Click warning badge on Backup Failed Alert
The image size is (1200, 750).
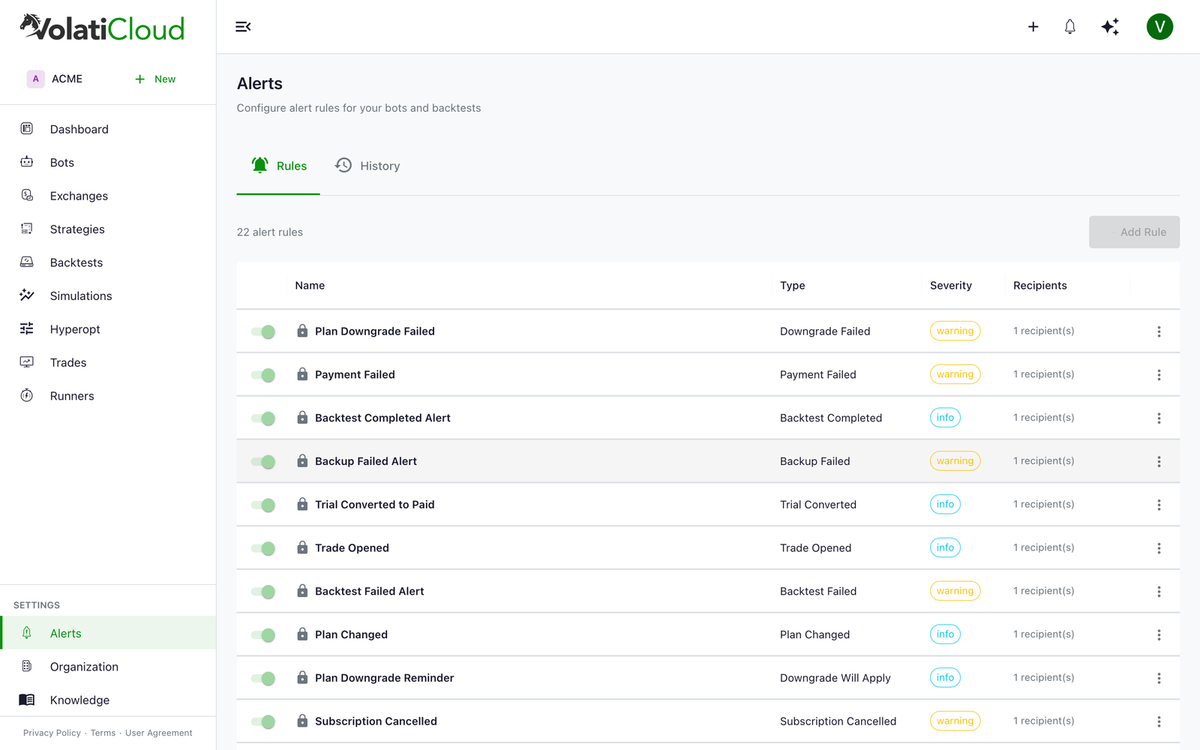point(955,461)
